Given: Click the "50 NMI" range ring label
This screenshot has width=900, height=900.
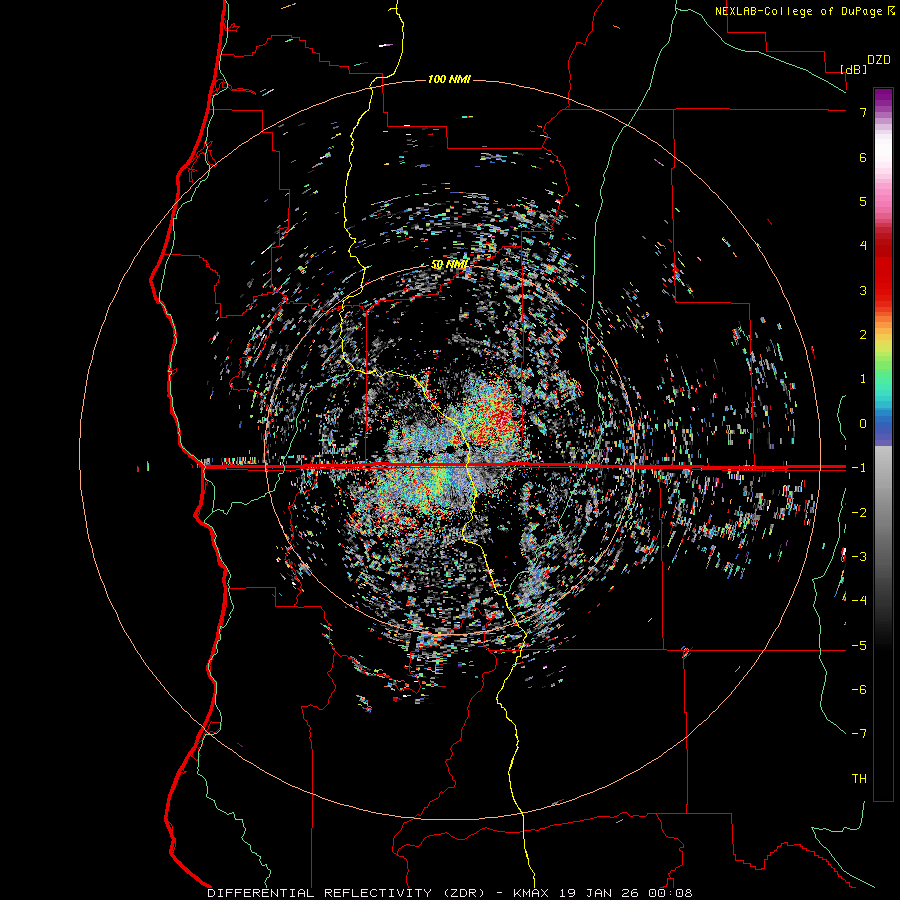Looking at the screenshot, I should click(449, 264).
